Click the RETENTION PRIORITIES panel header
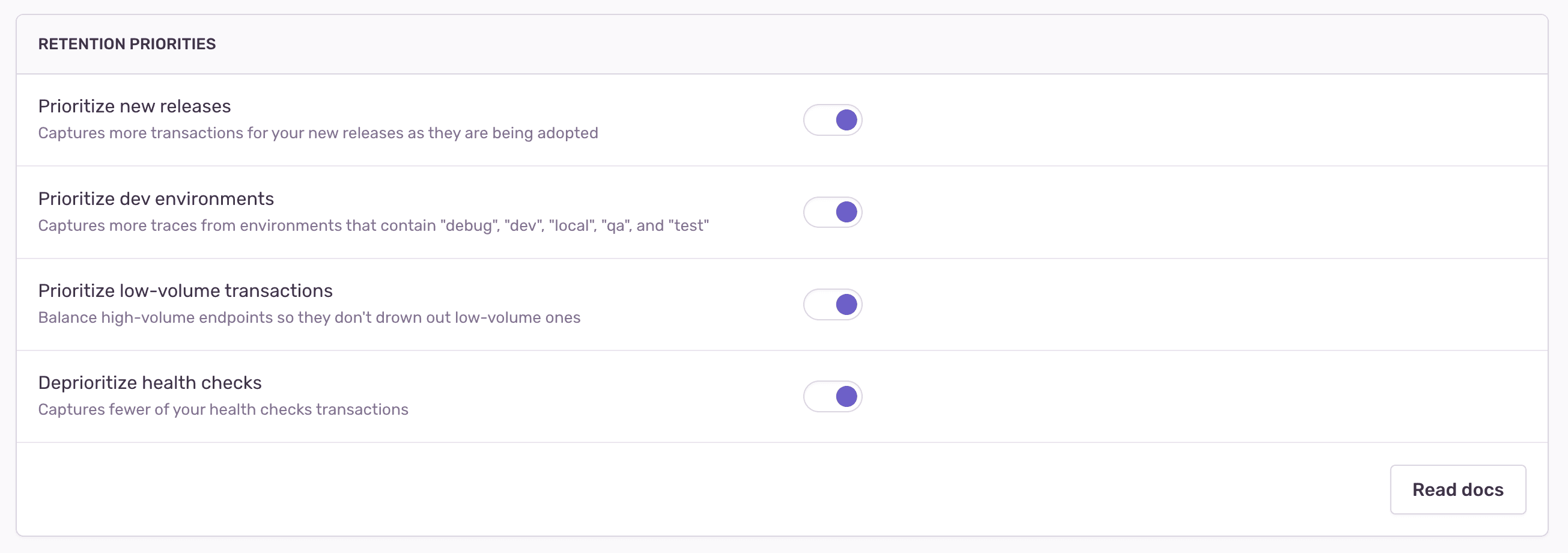The width and height of the screenshot is (1568, 553). click(x=127, y=43)
